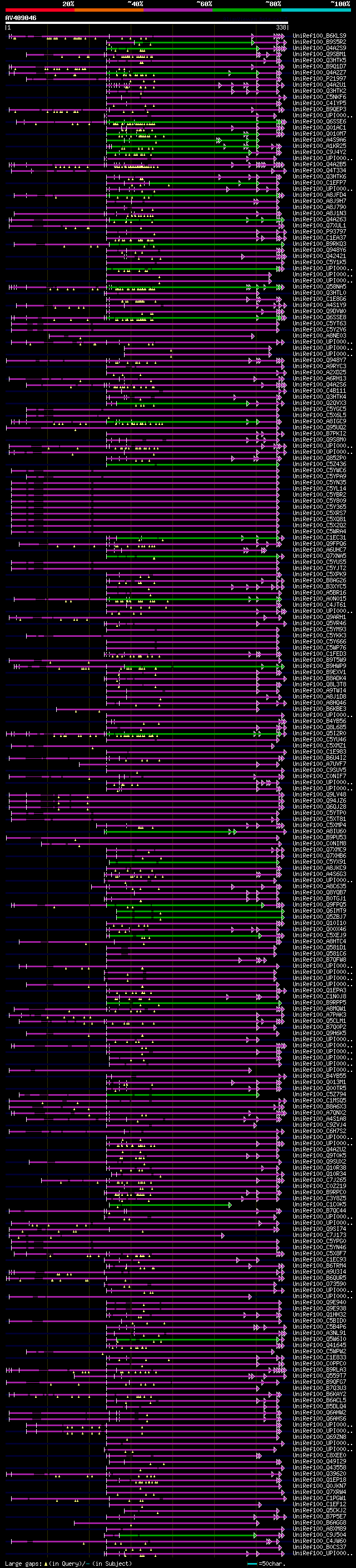
Task: Select hit label UniRef100_B9HWP9
Action: pyautogui.click(x=319, y=666)
